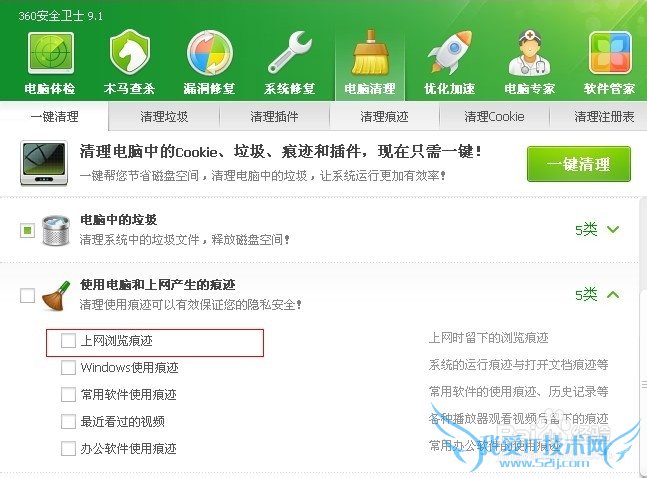
Task: Open 木马查杀 horse shield icon
Action: coord(130,53)
